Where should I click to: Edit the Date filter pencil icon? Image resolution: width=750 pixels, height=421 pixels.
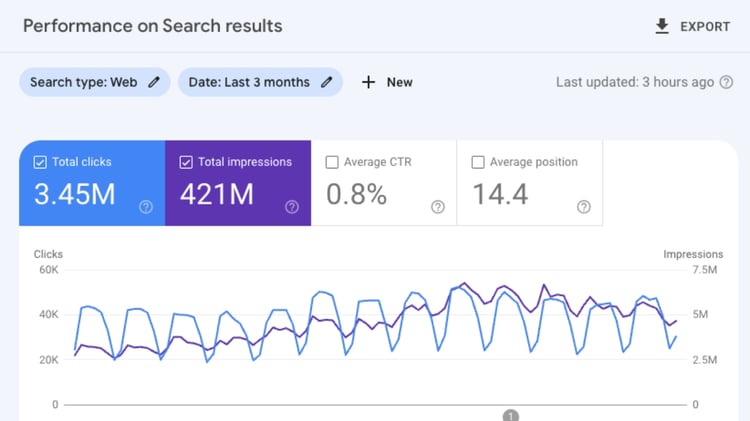tap(326, 82)
